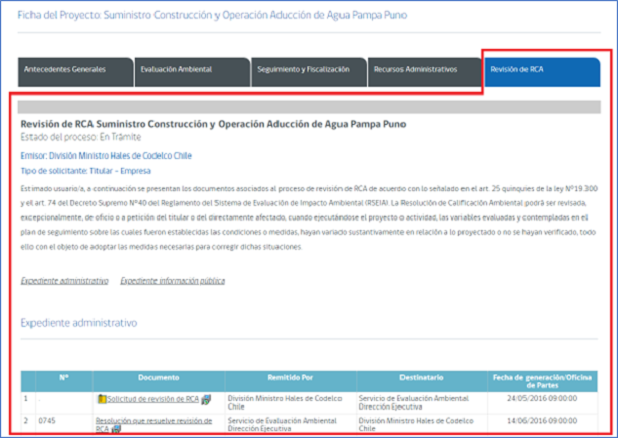Click document icon after Solicitud de revisión de RCA
The height and width of the screenshot is (438, 618).
pyautogui.click(x=205, y=399)
